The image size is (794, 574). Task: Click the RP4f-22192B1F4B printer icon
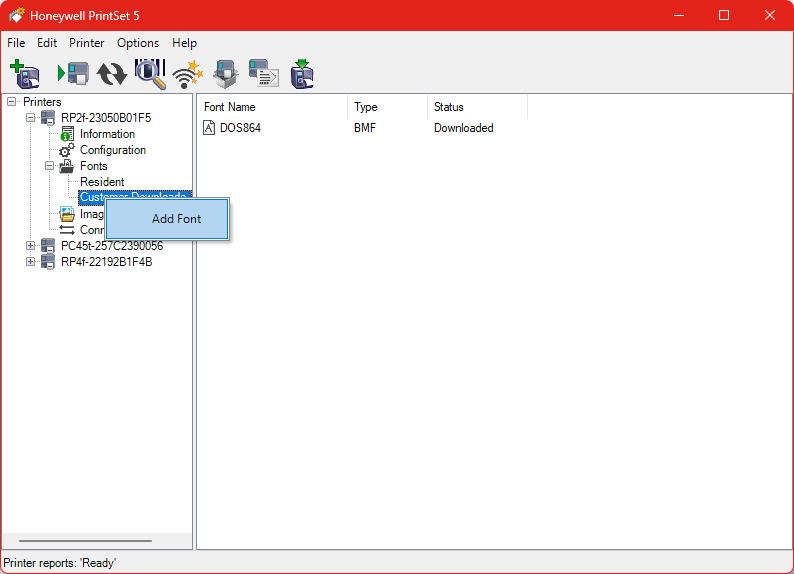48,262
